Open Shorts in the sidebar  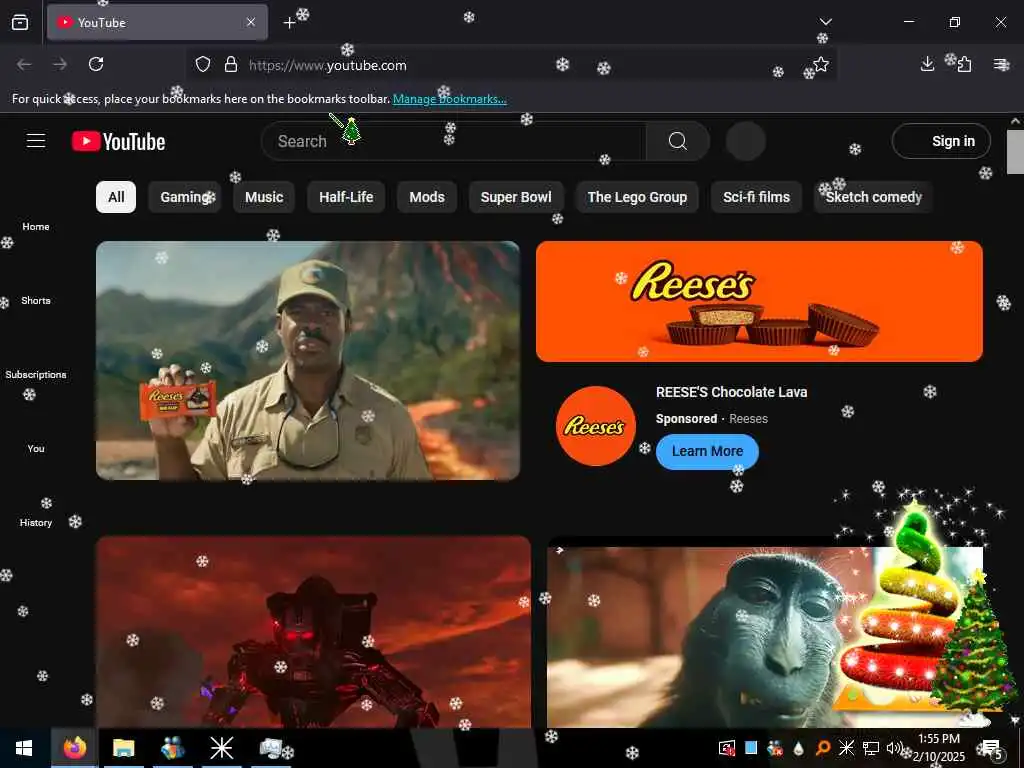click(36, 300)
